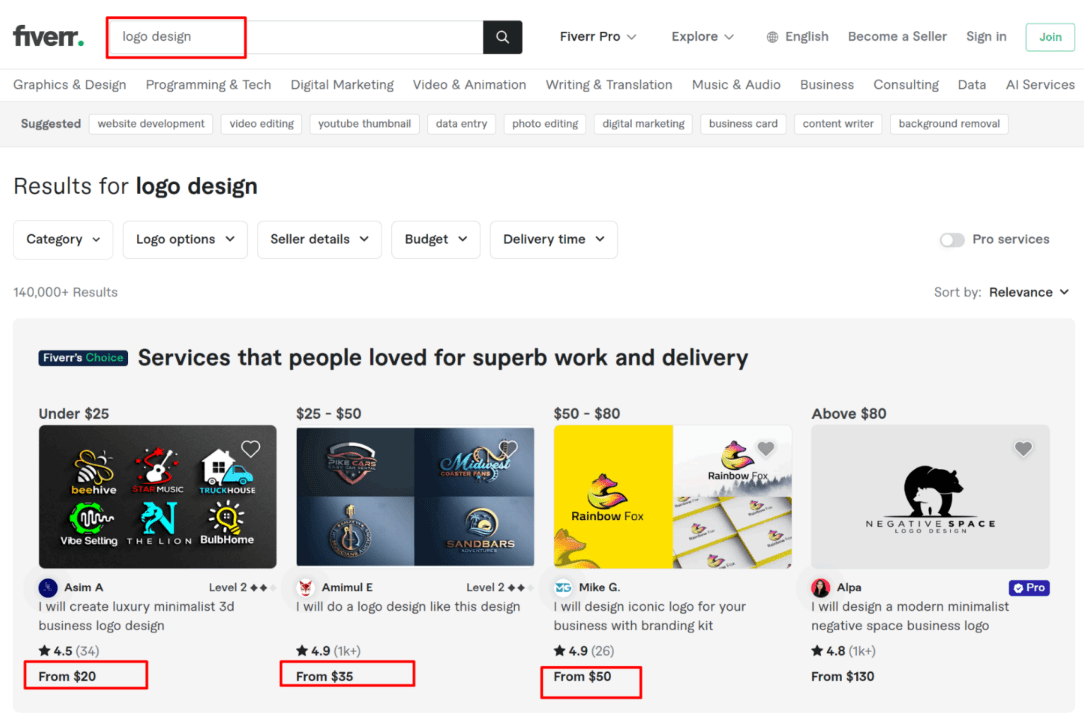Click the Alpa seller name

tap(849, 588)
